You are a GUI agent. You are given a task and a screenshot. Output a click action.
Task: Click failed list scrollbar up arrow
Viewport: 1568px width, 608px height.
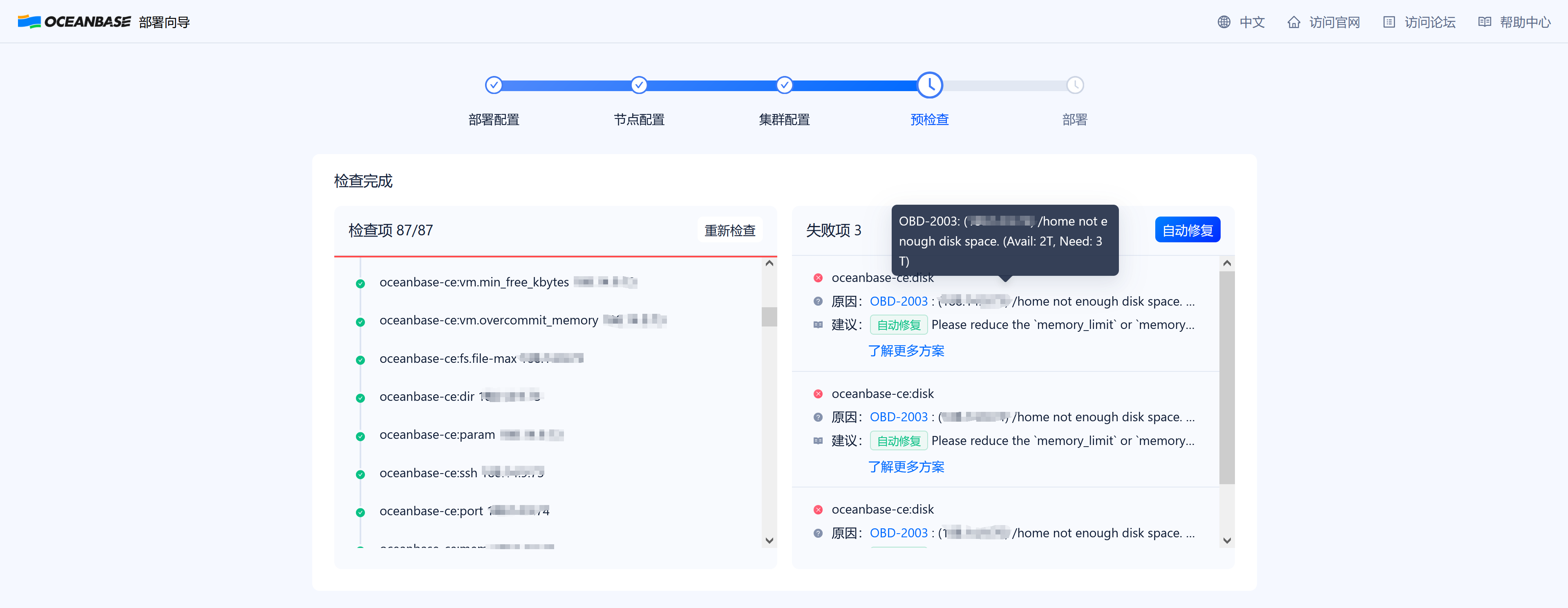pyautogui.click(x=1226, y=263)
